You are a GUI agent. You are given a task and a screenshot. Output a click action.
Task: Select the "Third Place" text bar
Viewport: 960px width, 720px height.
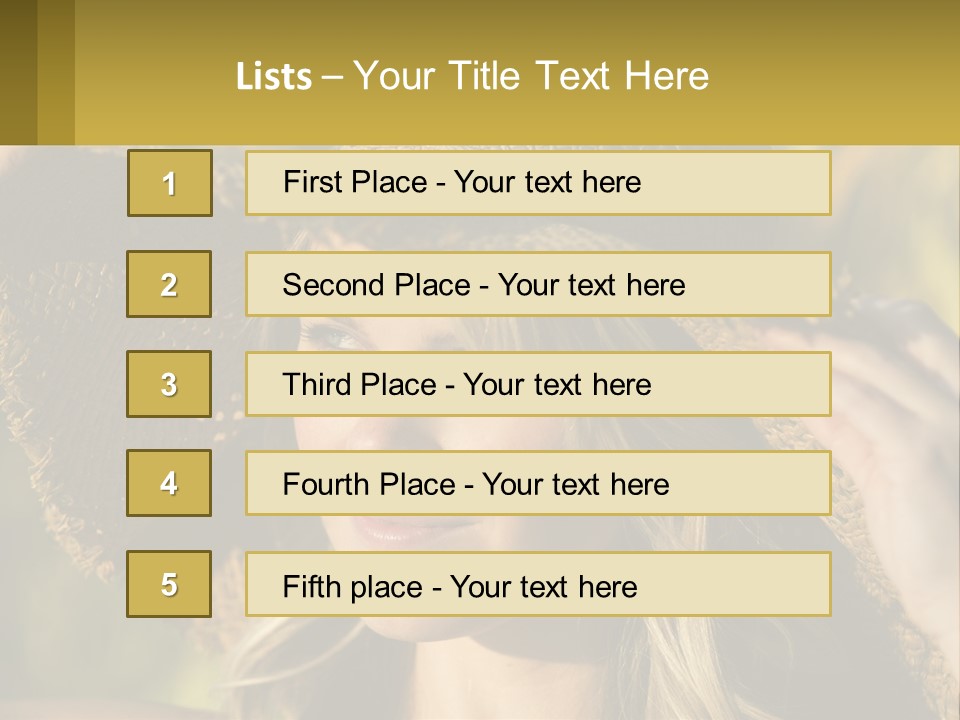(x=538, y=384)
